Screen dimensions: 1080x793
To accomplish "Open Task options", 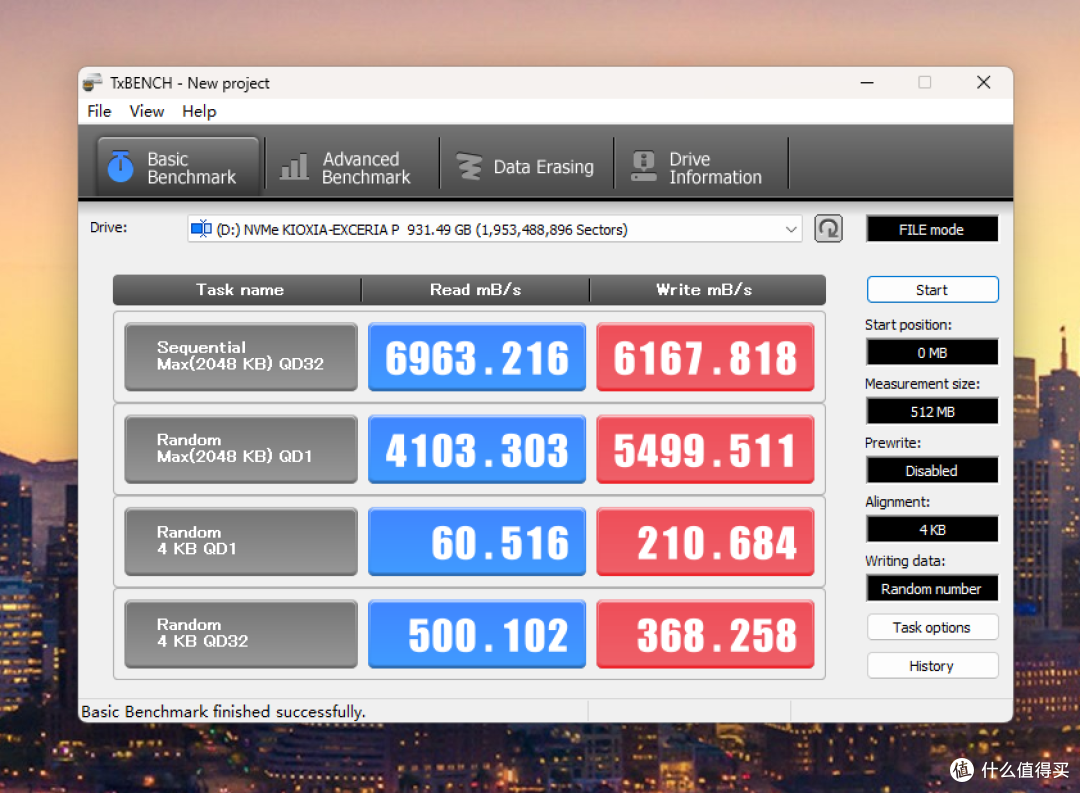I will [x=932, y=628].
